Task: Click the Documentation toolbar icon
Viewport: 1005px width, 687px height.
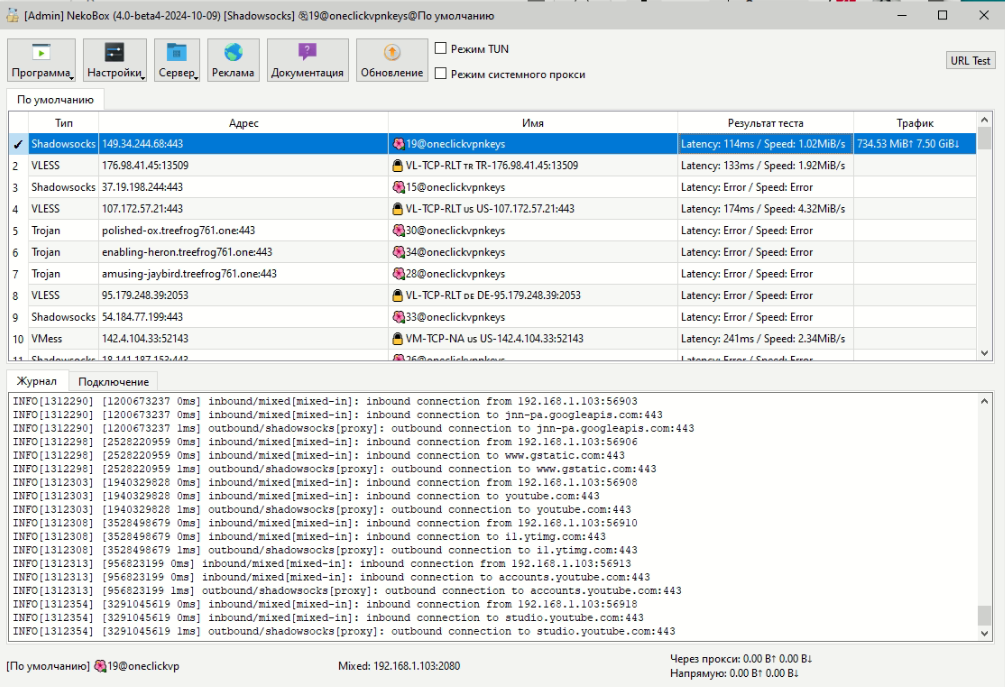Action: [307, 53]
